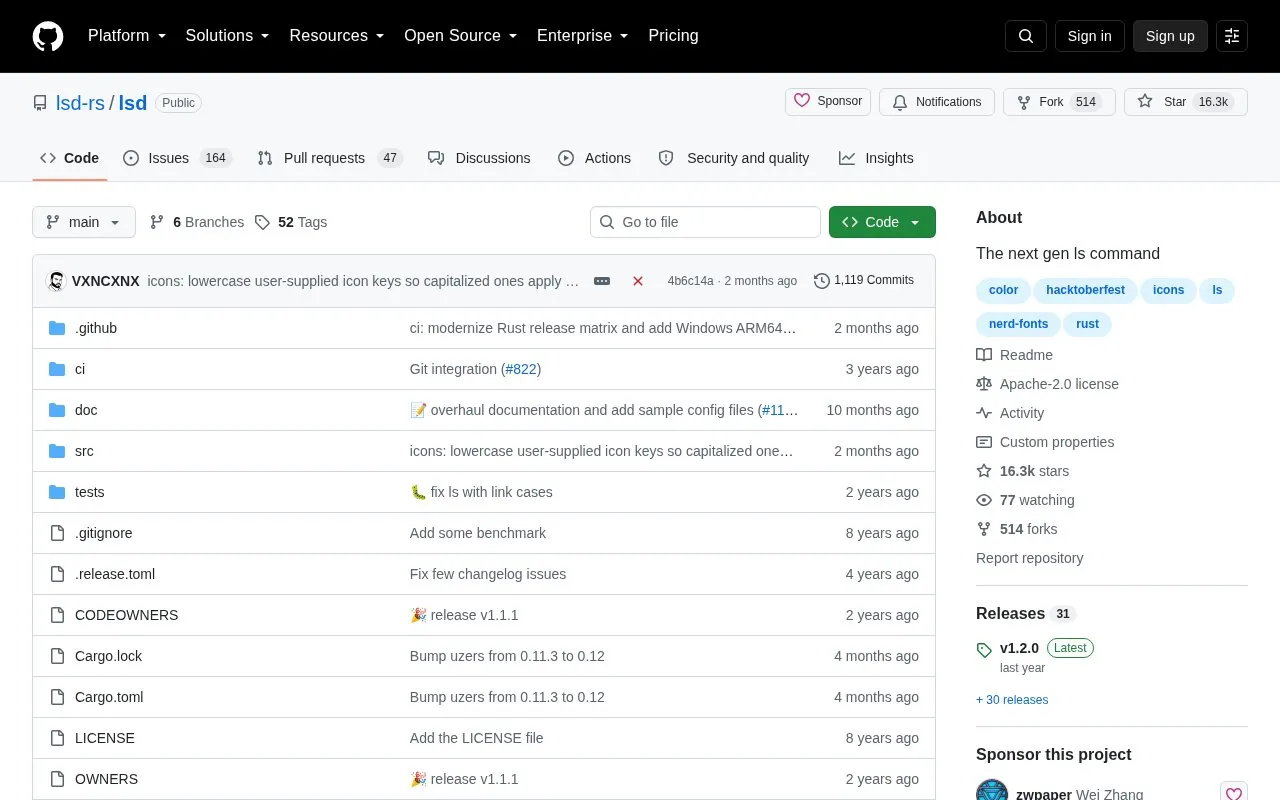Click the Cargo.lock file icon

pos(57,656)
